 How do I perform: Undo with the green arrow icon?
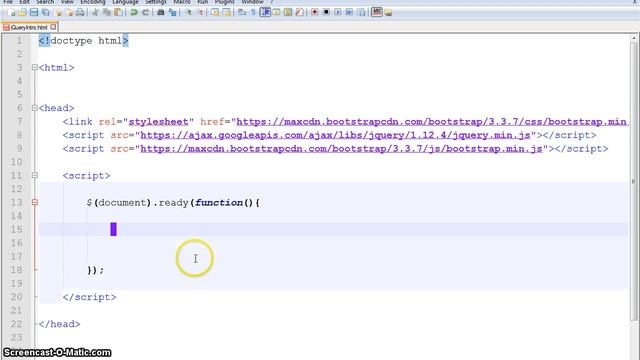click(134, 12)
